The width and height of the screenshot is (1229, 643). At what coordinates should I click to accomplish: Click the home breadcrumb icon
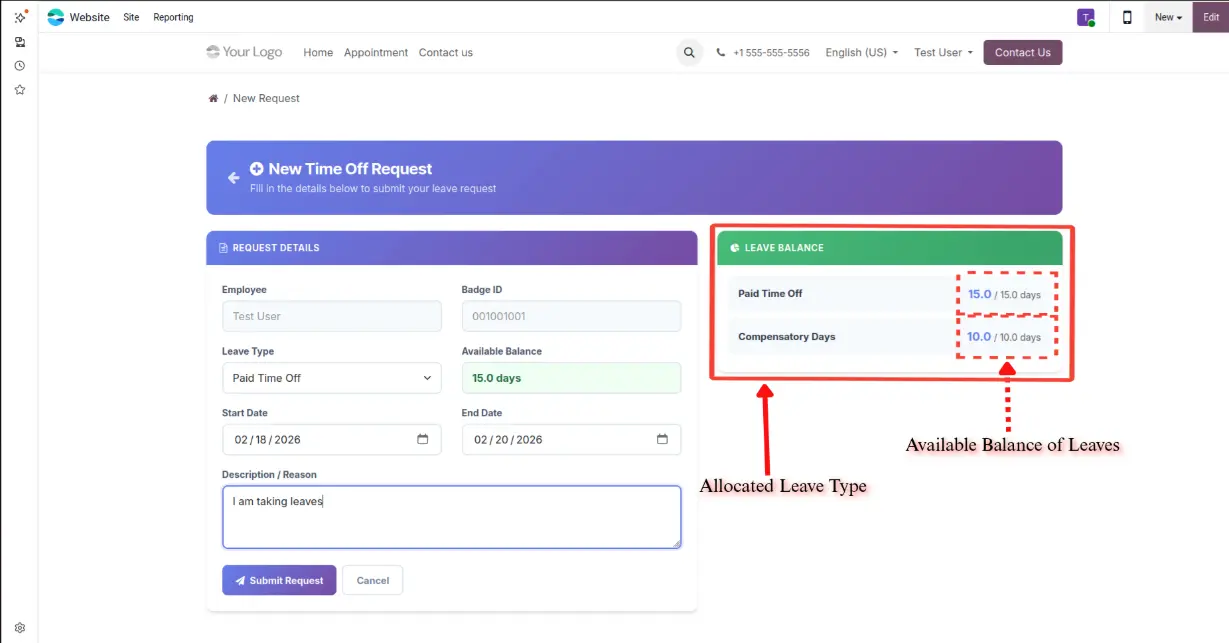click(x=213, y=98)
